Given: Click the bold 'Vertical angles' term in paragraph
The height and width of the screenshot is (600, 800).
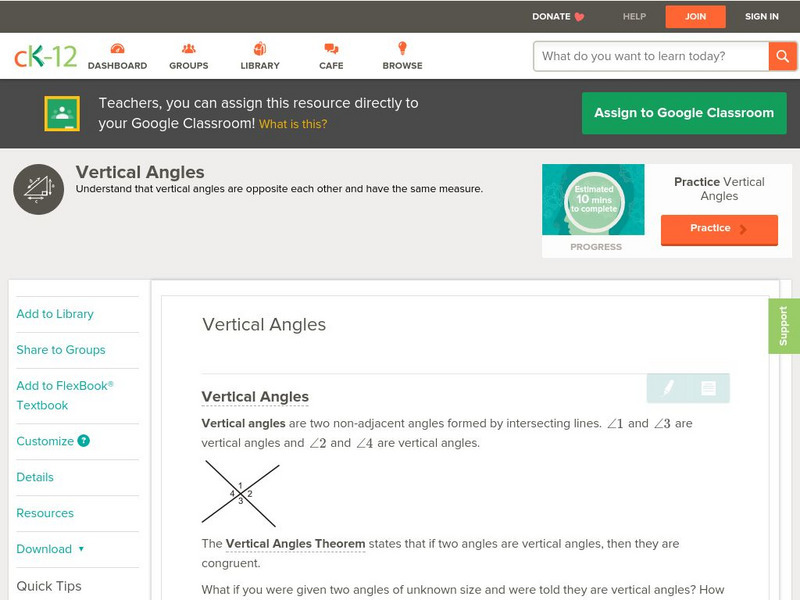Looking at the screenshot, I should coord(243,423).
